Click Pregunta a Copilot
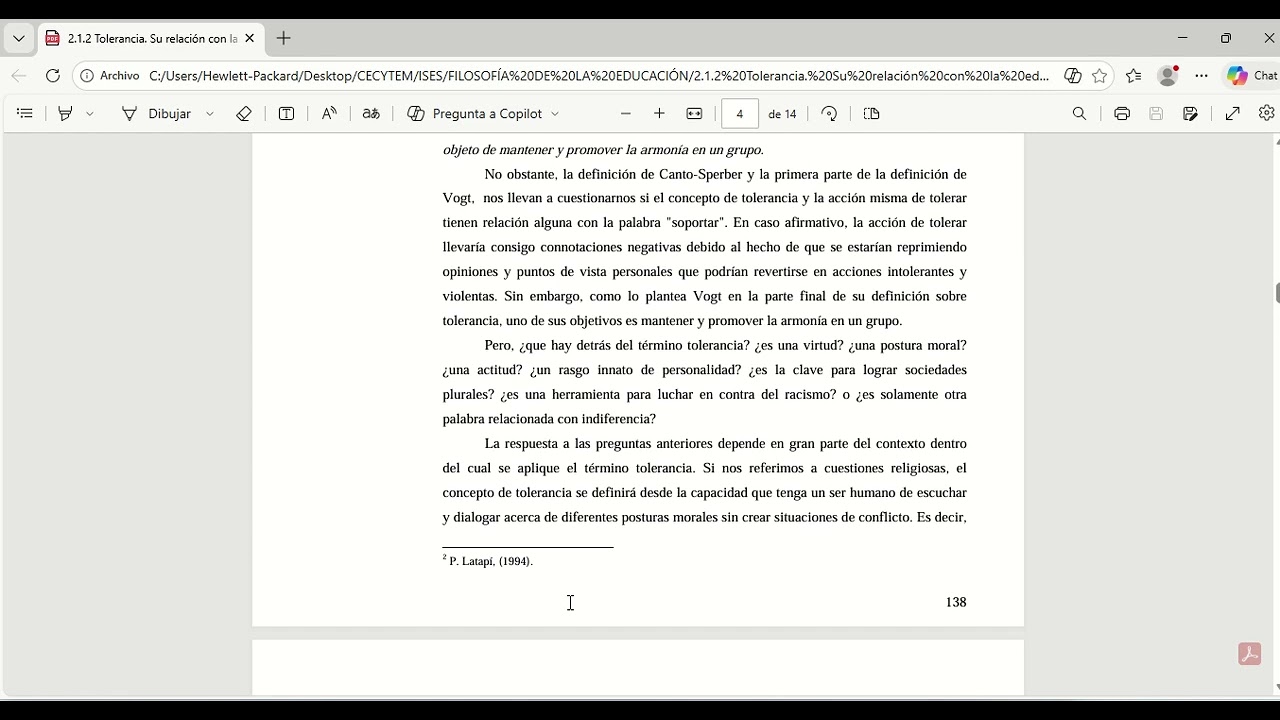This screenshot has width=1280, height=720. [475, 114]
